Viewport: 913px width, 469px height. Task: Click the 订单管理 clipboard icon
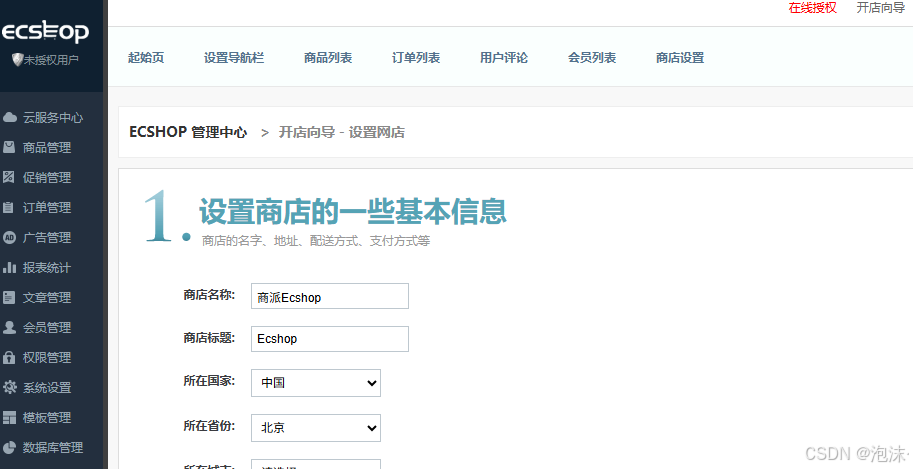(x=9, y=207)
